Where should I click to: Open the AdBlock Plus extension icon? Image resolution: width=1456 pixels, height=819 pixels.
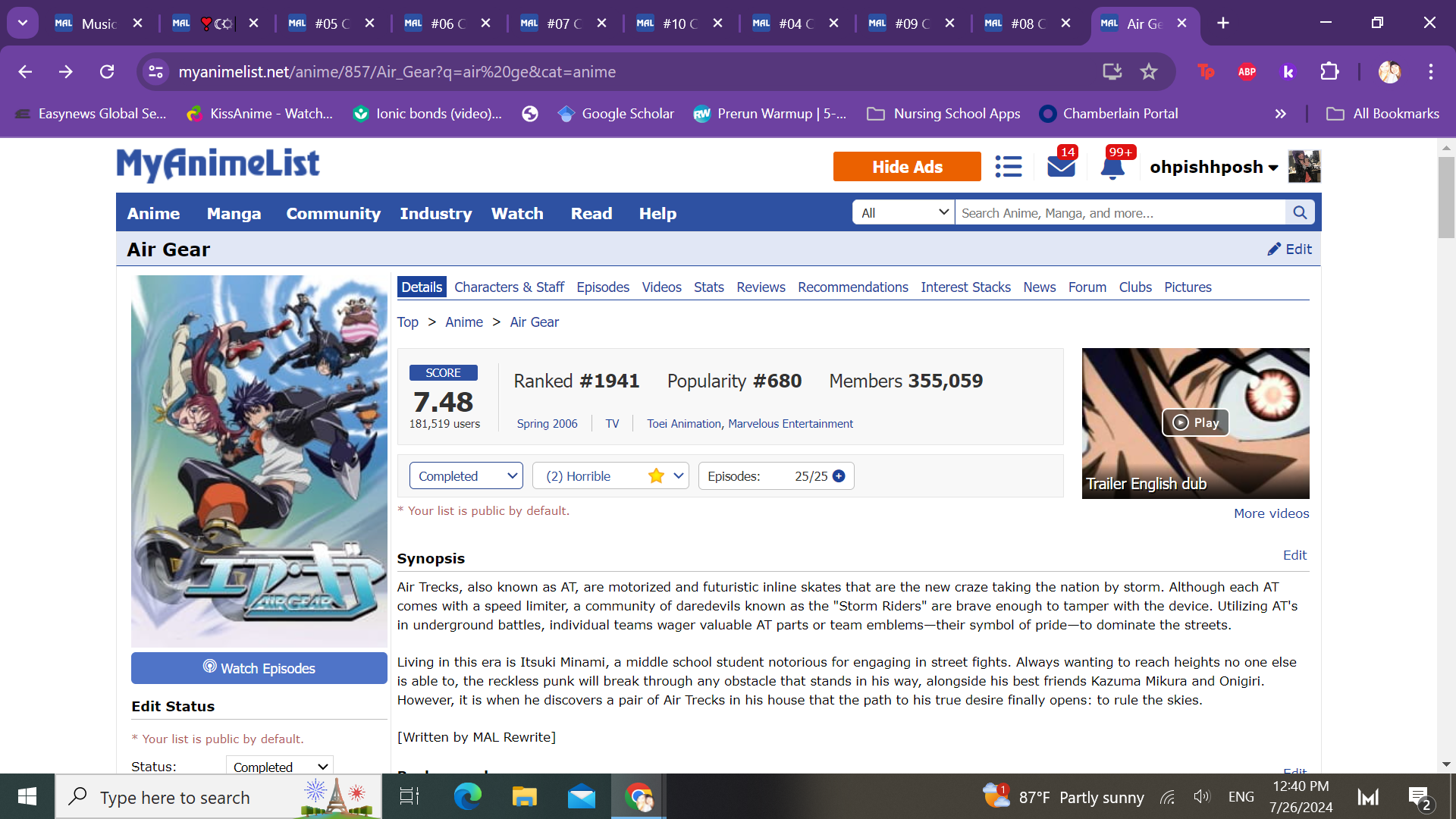pyautogui.click(x=1247, y=72)
